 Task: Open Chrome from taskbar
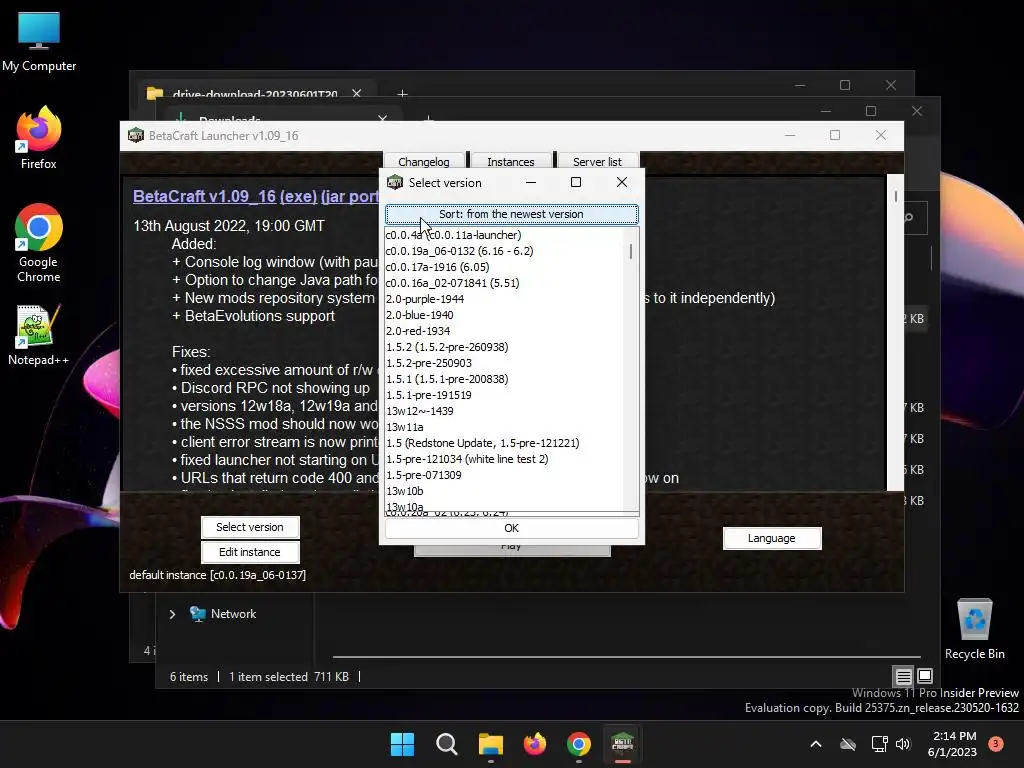coord(579,744)
